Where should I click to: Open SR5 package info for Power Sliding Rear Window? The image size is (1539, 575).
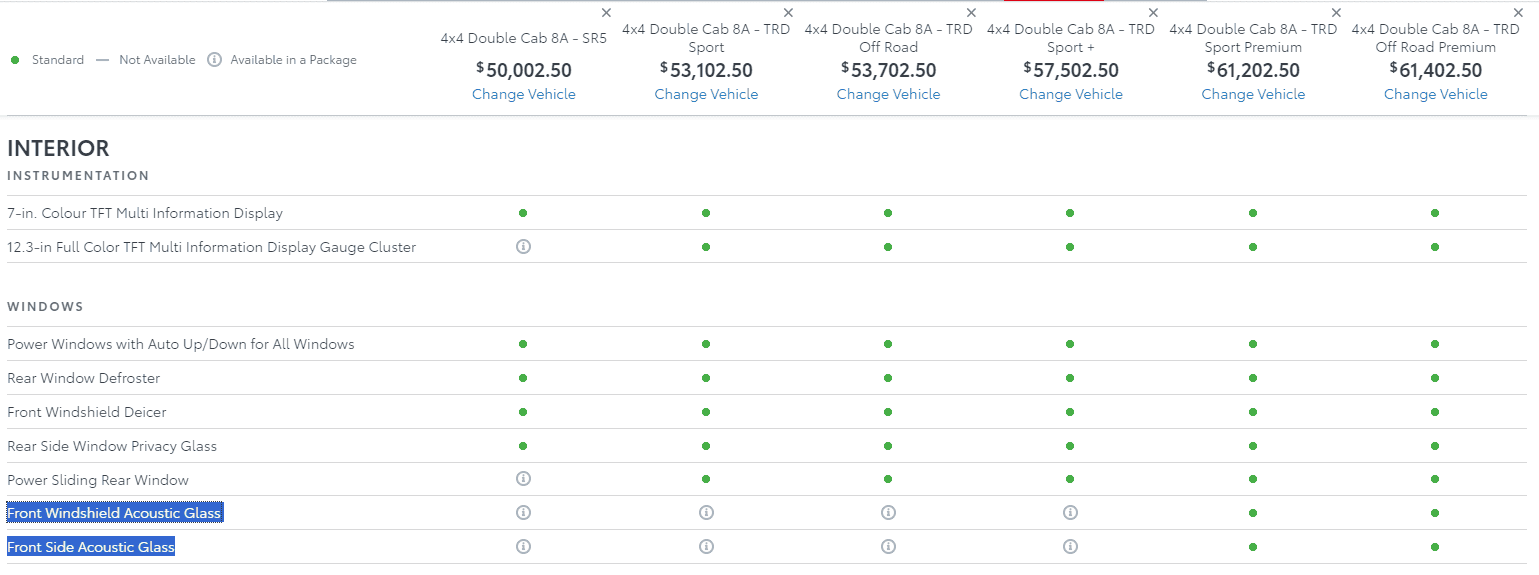[523, 479]
